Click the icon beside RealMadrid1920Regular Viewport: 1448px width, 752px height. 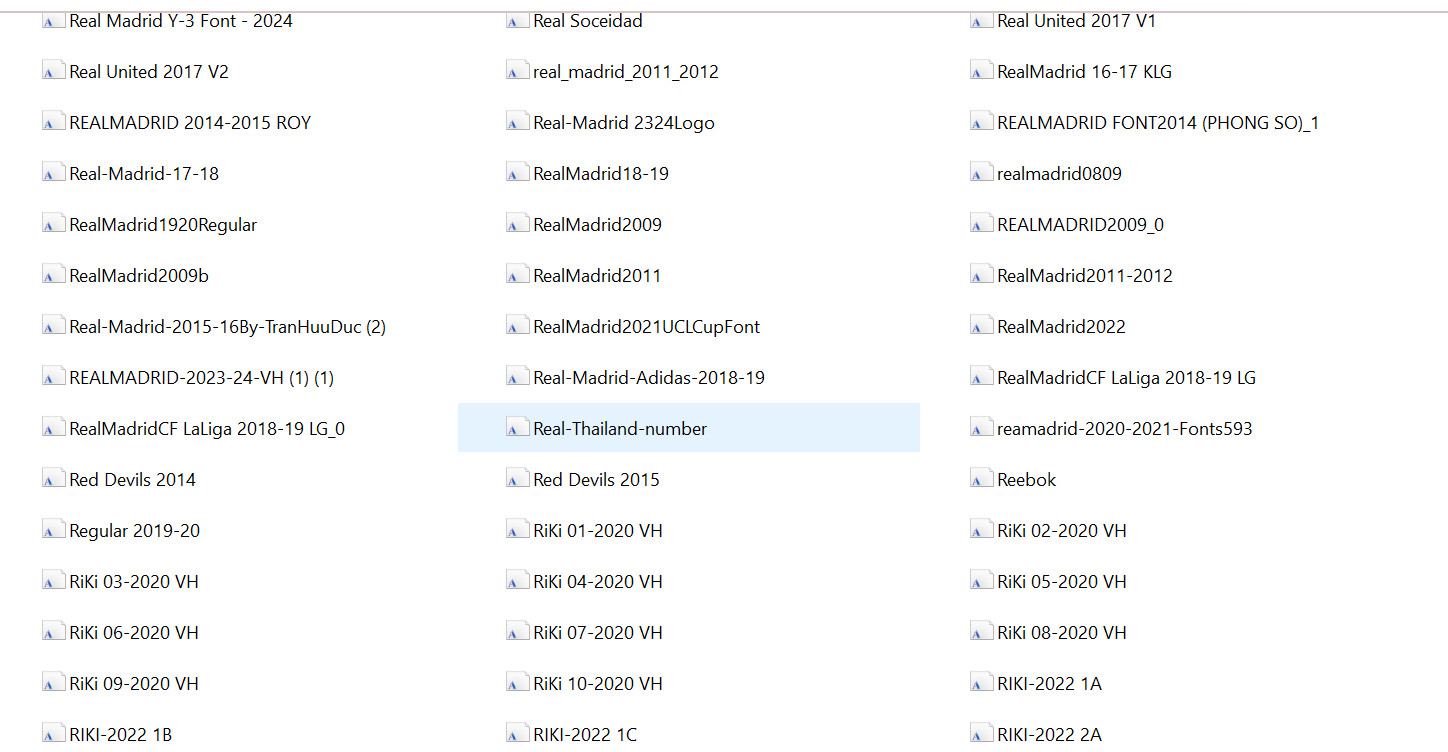(53, 225)
